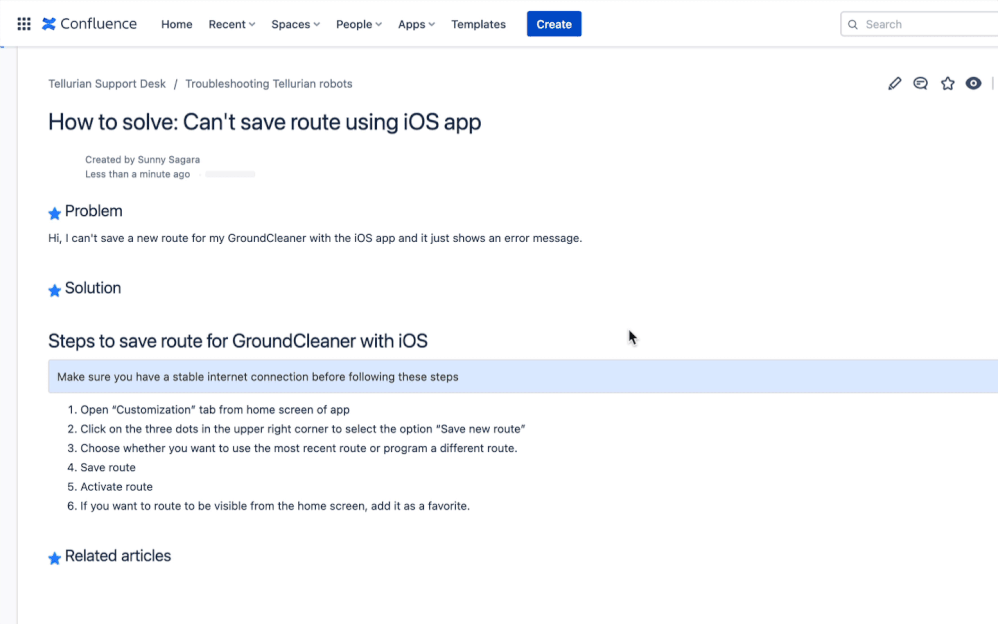998x624 pixels.
Task: Open comments via the speech bubble icon
Action: 920,83
